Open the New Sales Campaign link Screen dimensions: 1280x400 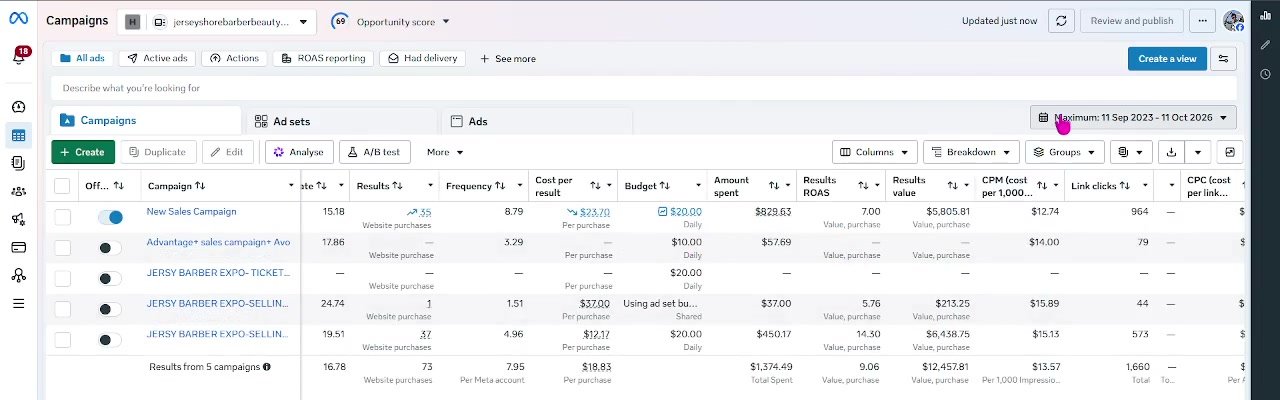[192, 211]
